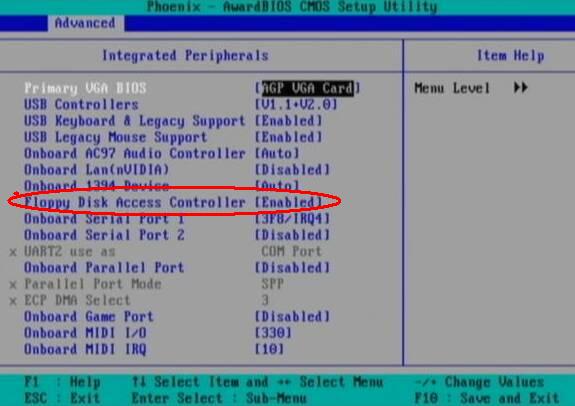Viewport: 575px width, 406px height.
Task: Click the Enter Select Sub-Menu legend
Action: [219, 398]
